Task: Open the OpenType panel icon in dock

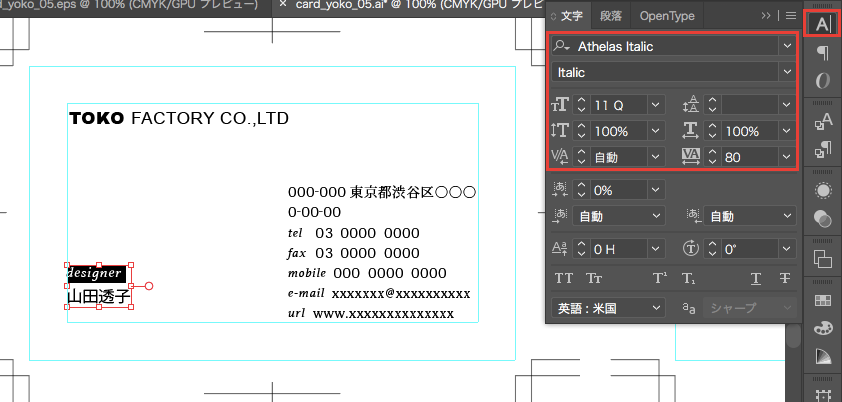Action: tap(822, 81)
